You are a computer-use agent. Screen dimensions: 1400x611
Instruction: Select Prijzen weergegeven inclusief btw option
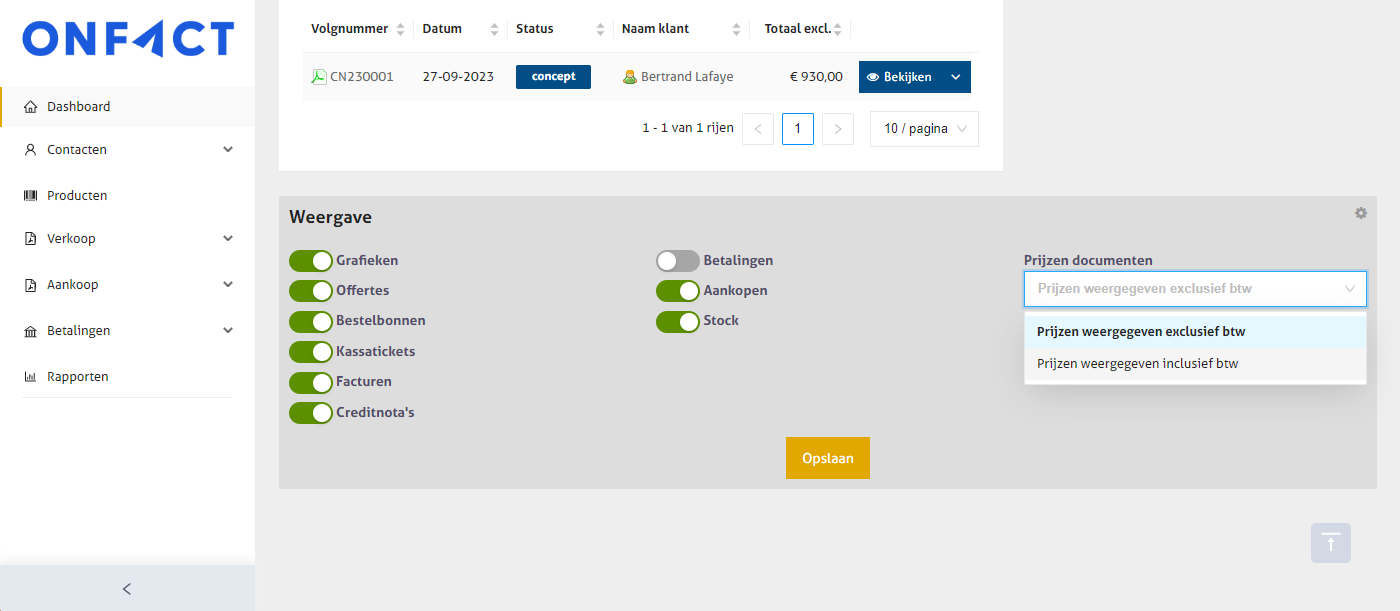pyautogui.click(x=1137, y=364)
